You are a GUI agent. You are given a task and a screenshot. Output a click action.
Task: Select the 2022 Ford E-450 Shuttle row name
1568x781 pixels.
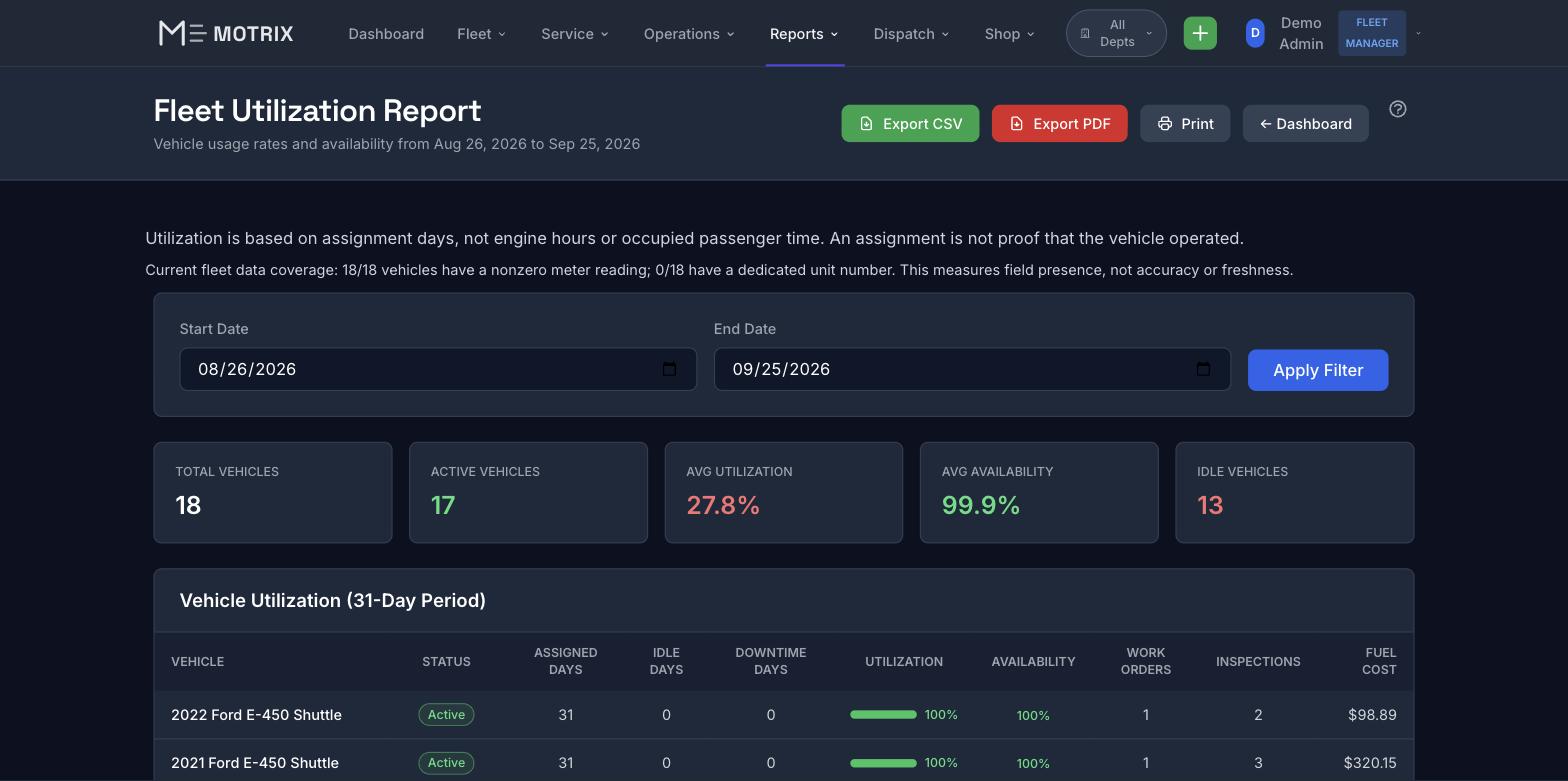click(x=256, y=715)
